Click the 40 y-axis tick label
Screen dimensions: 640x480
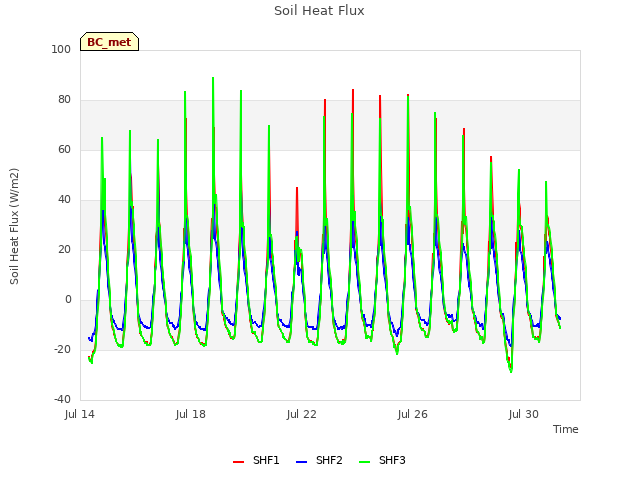pos(64,200)
